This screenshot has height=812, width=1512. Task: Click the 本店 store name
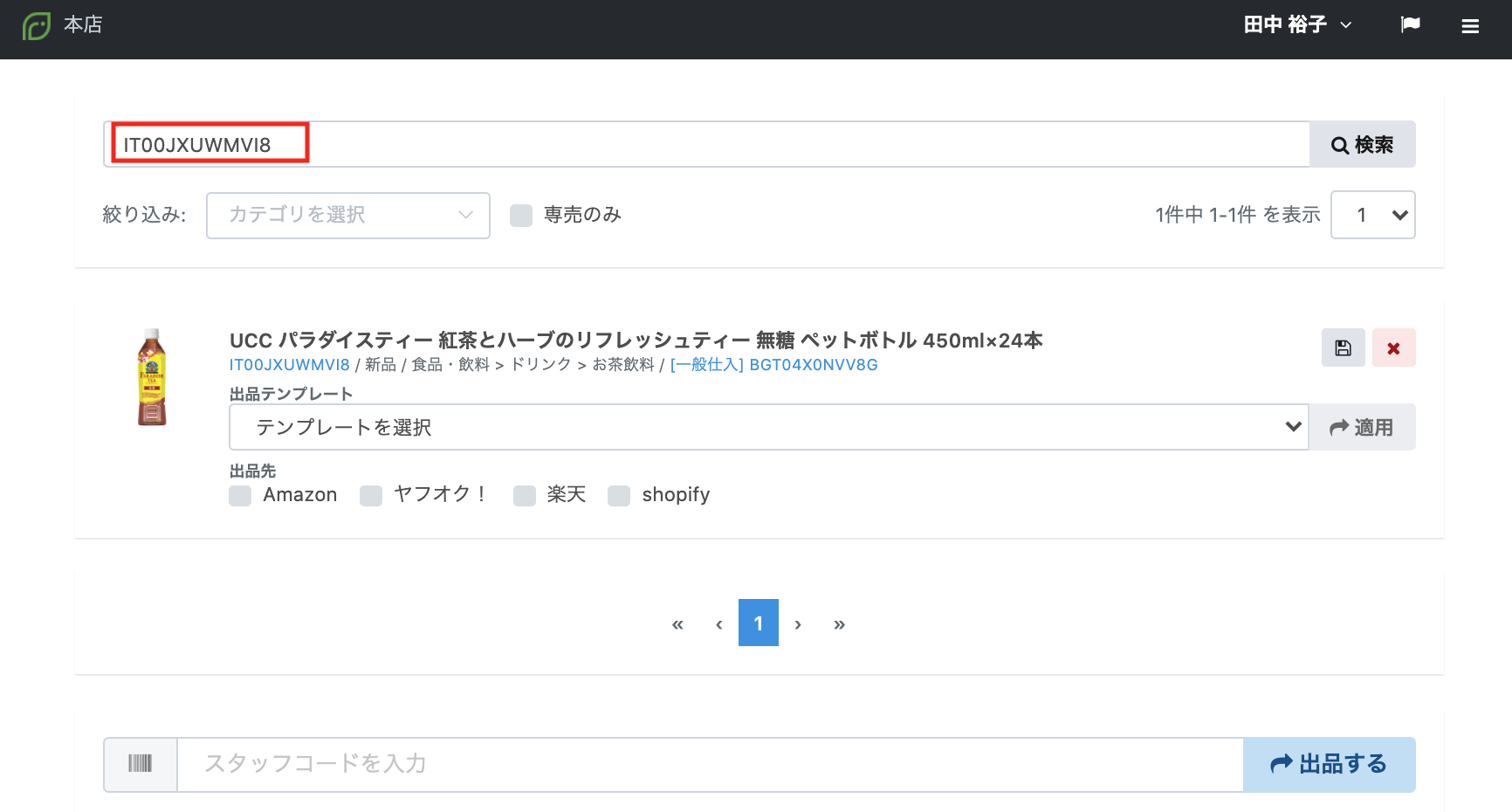tap(83, 24)
